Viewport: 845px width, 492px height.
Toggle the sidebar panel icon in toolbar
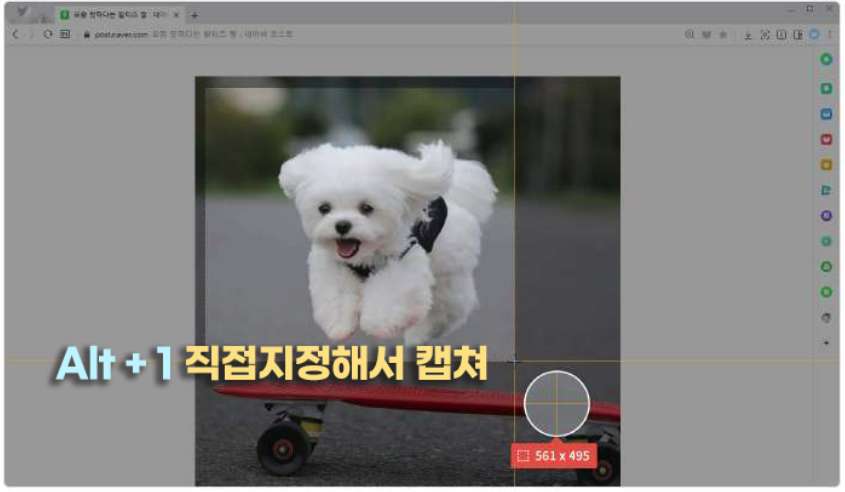tap(798, 36)
